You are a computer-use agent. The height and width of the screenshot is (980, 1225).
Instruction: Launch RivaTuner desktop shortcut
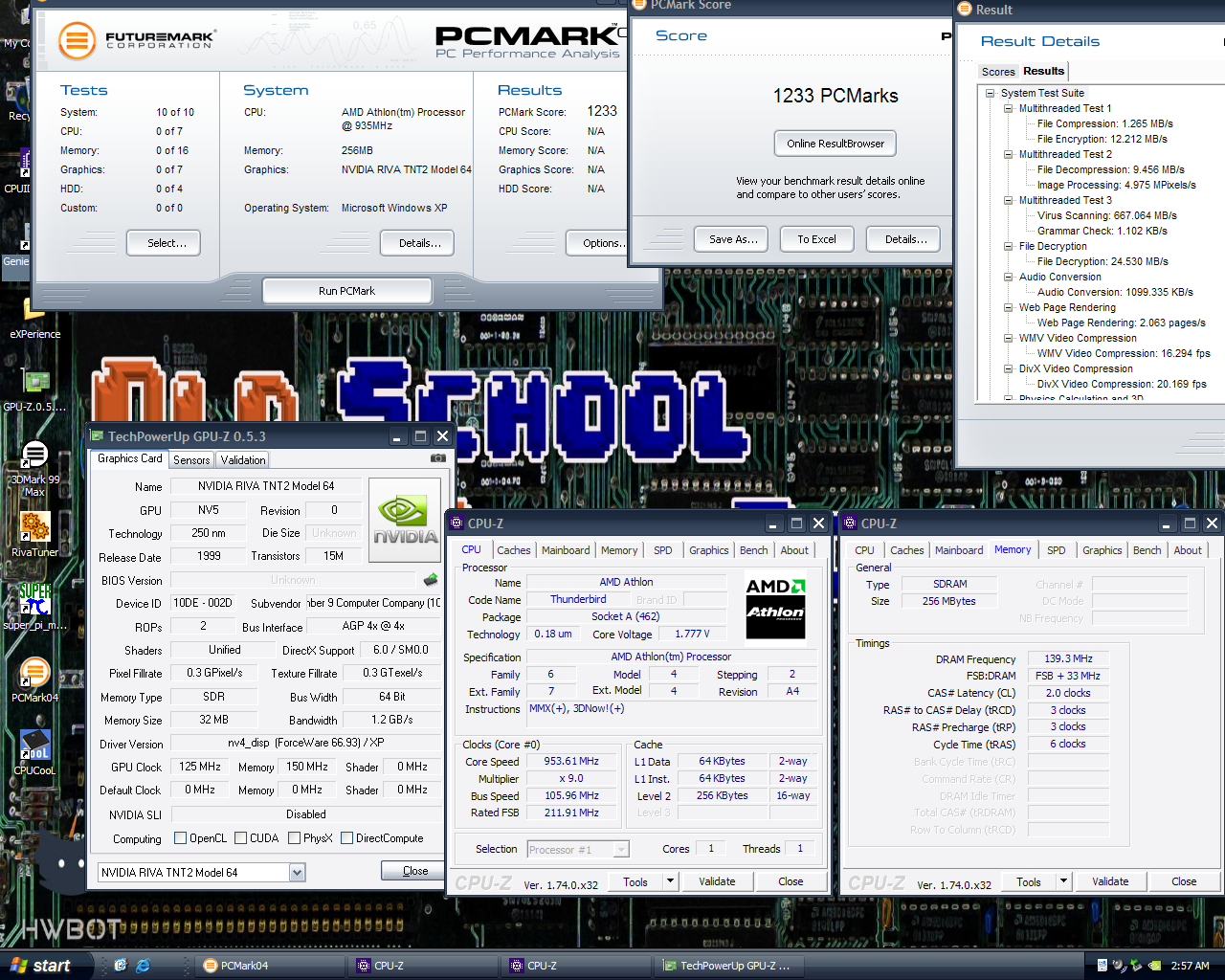coord(34,534)
